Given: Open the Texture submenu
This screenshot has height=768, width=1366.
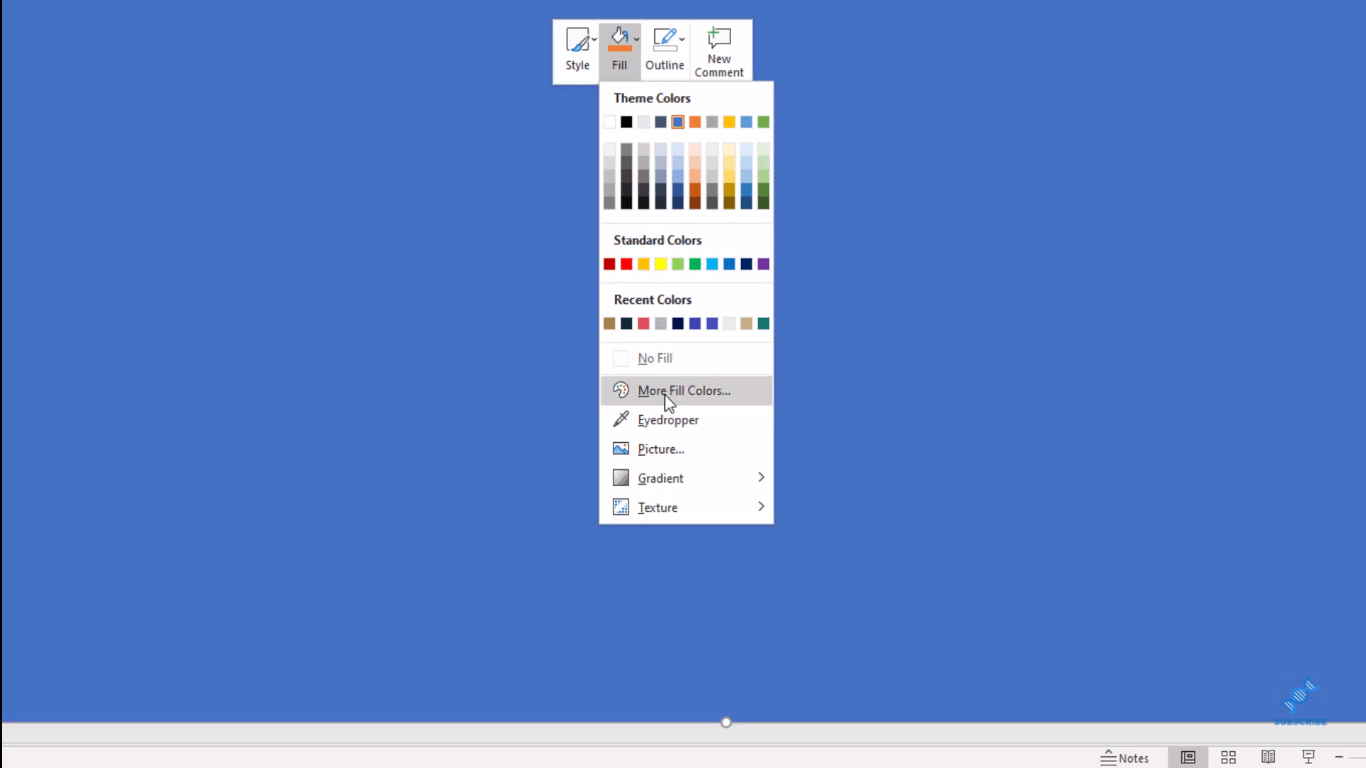Looking at the screenshot, I should pyautogui.click(x=686, y=507).
